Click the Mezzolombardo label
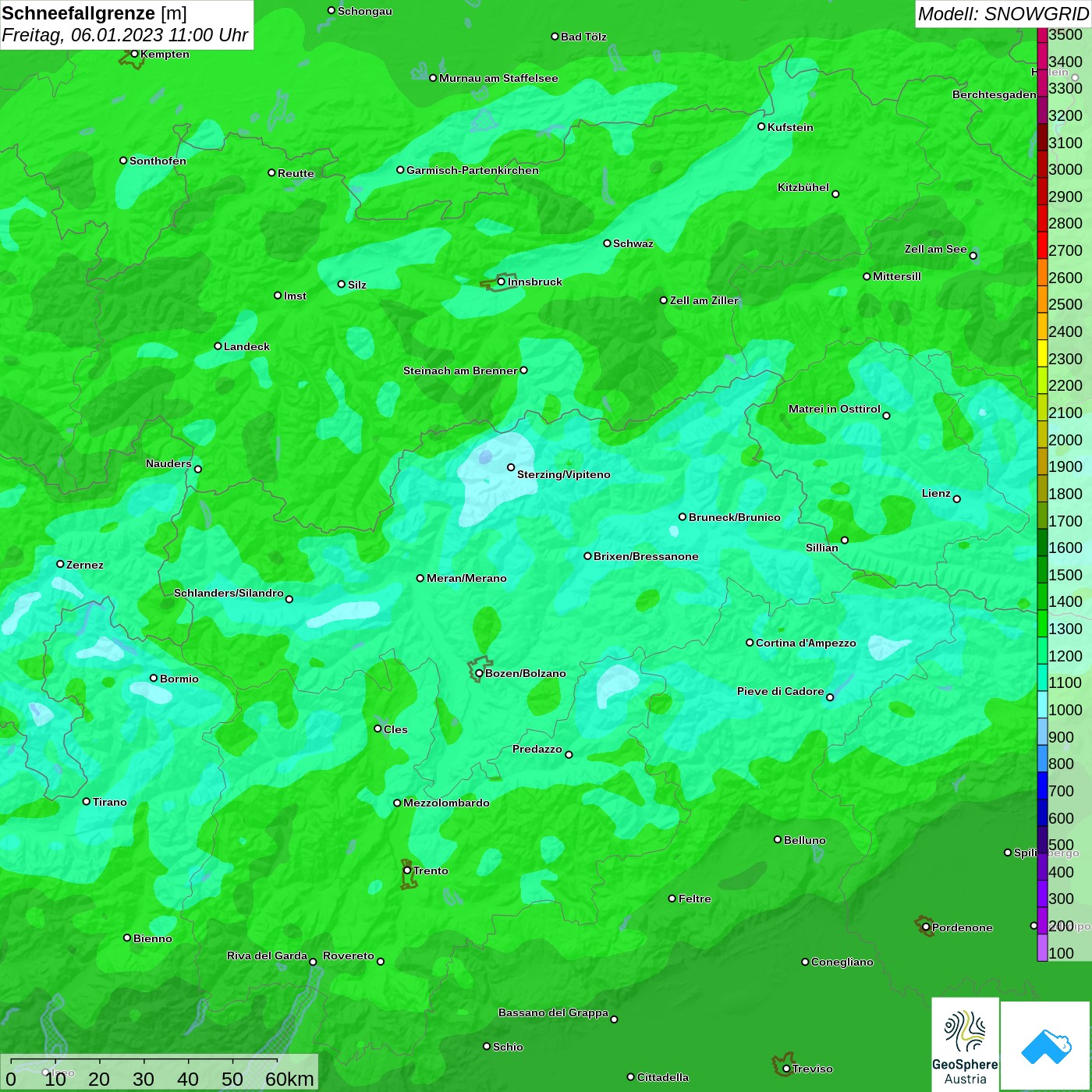The height and width of the screenshot is (1092, 1092). (x=446, y=803)
